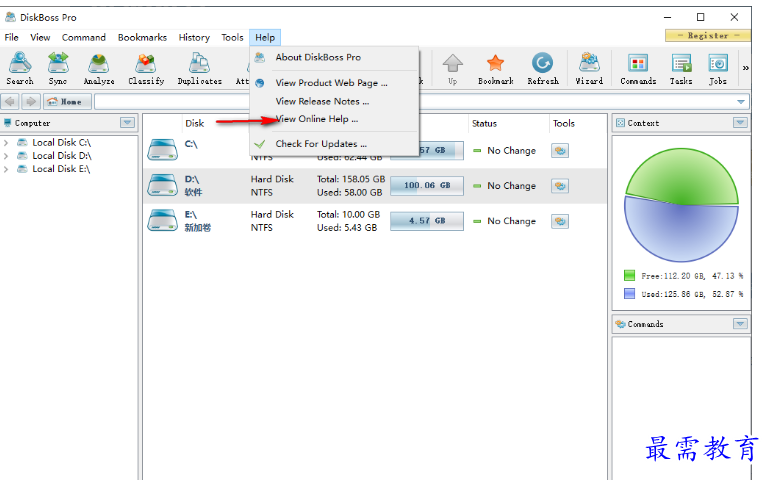Open the Tasks toolbar icon
The height and width of the screenshot is (480, 767).
point(681,69)
